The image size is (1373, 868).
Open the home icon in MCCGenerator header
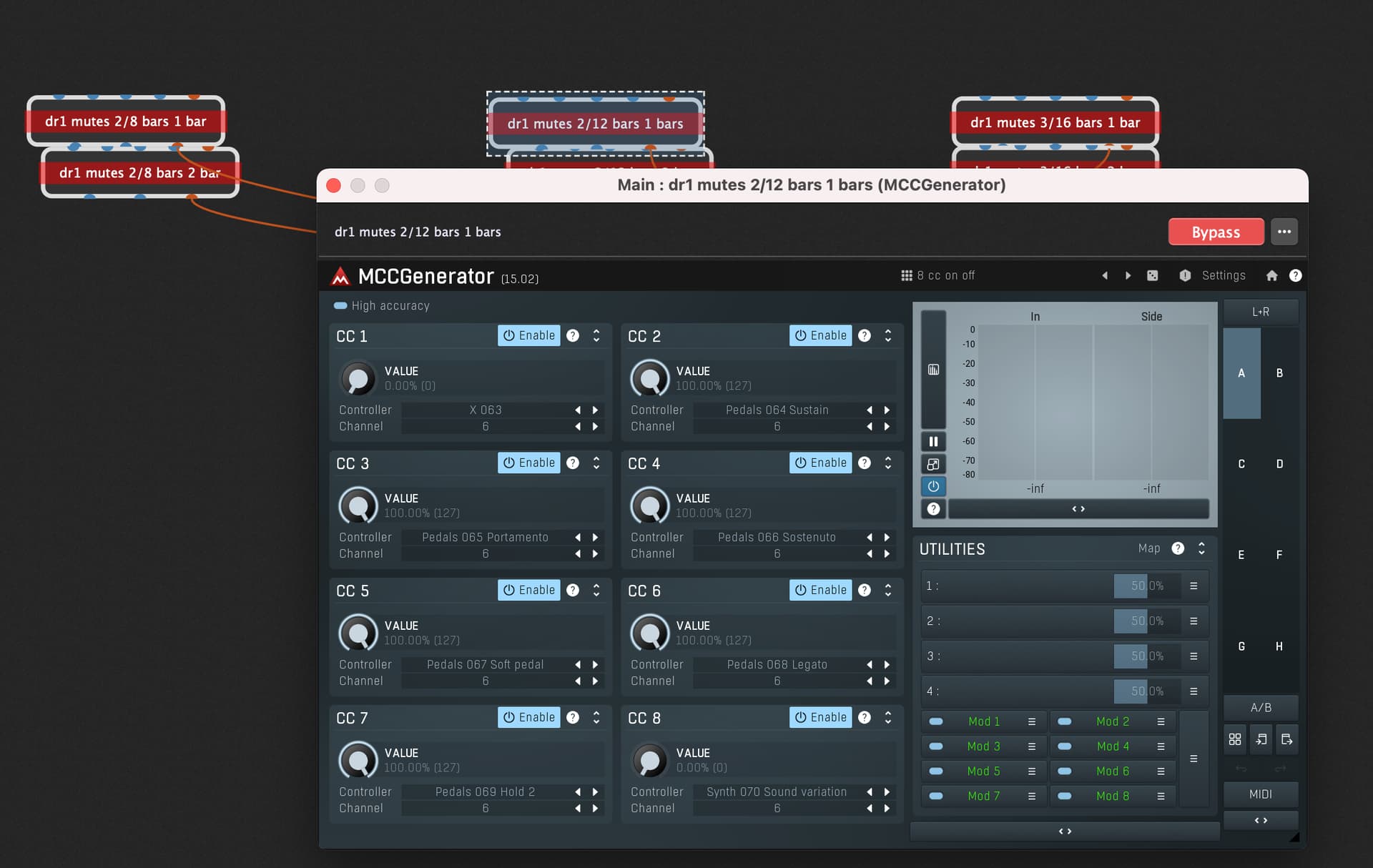coord(1271,275)
